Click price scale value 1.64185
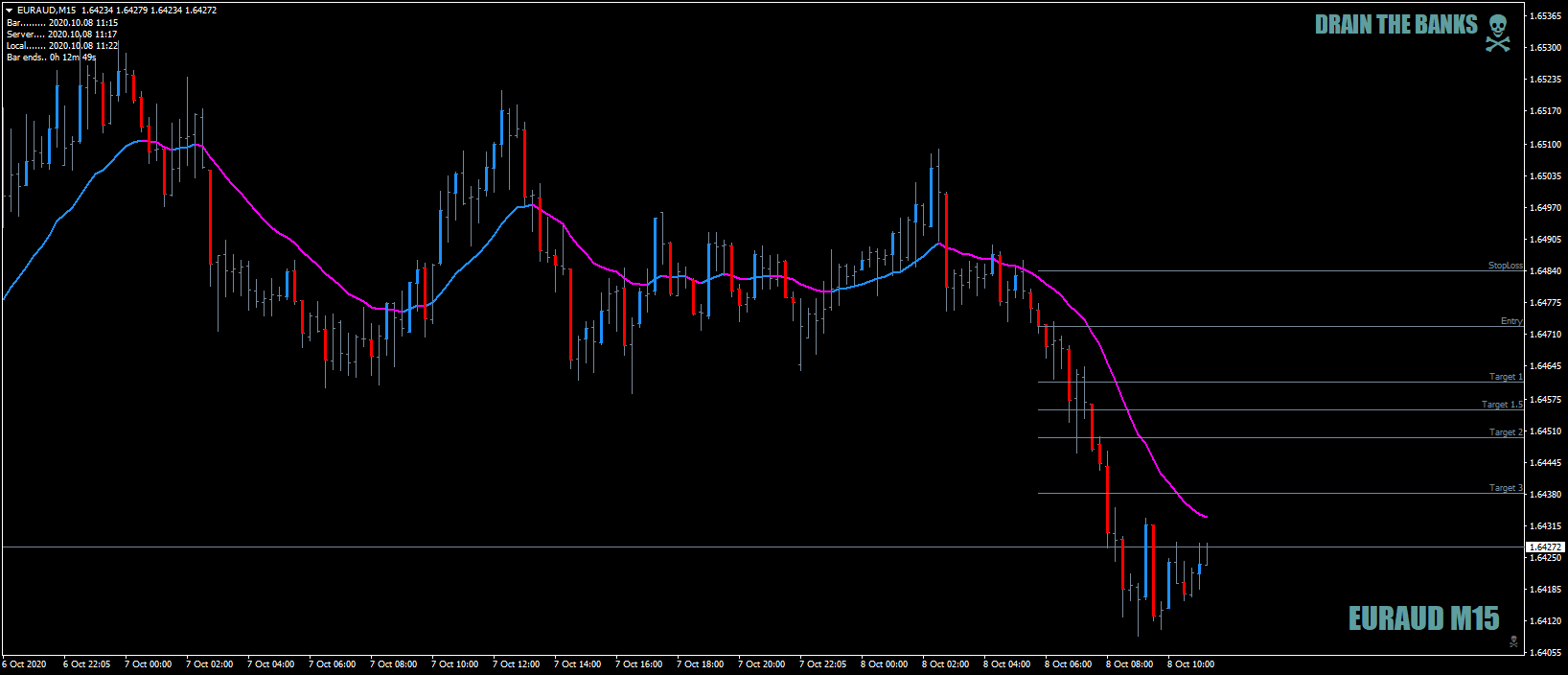This screenshot has width=1568, height=675. (x=1546, y=590)
